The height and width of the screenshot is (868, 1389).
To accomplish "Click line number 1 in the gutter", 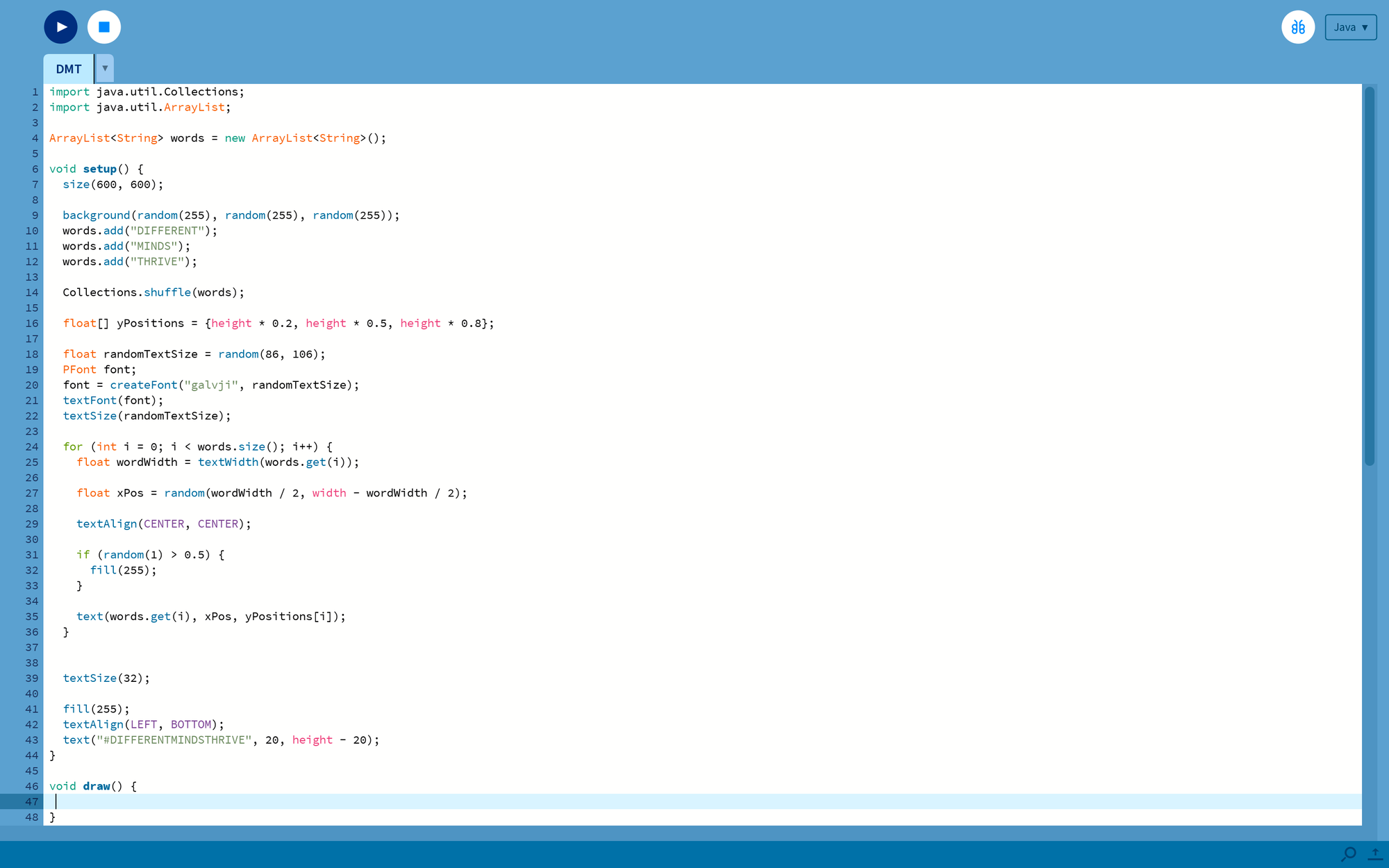I will [x=35, y=92].
